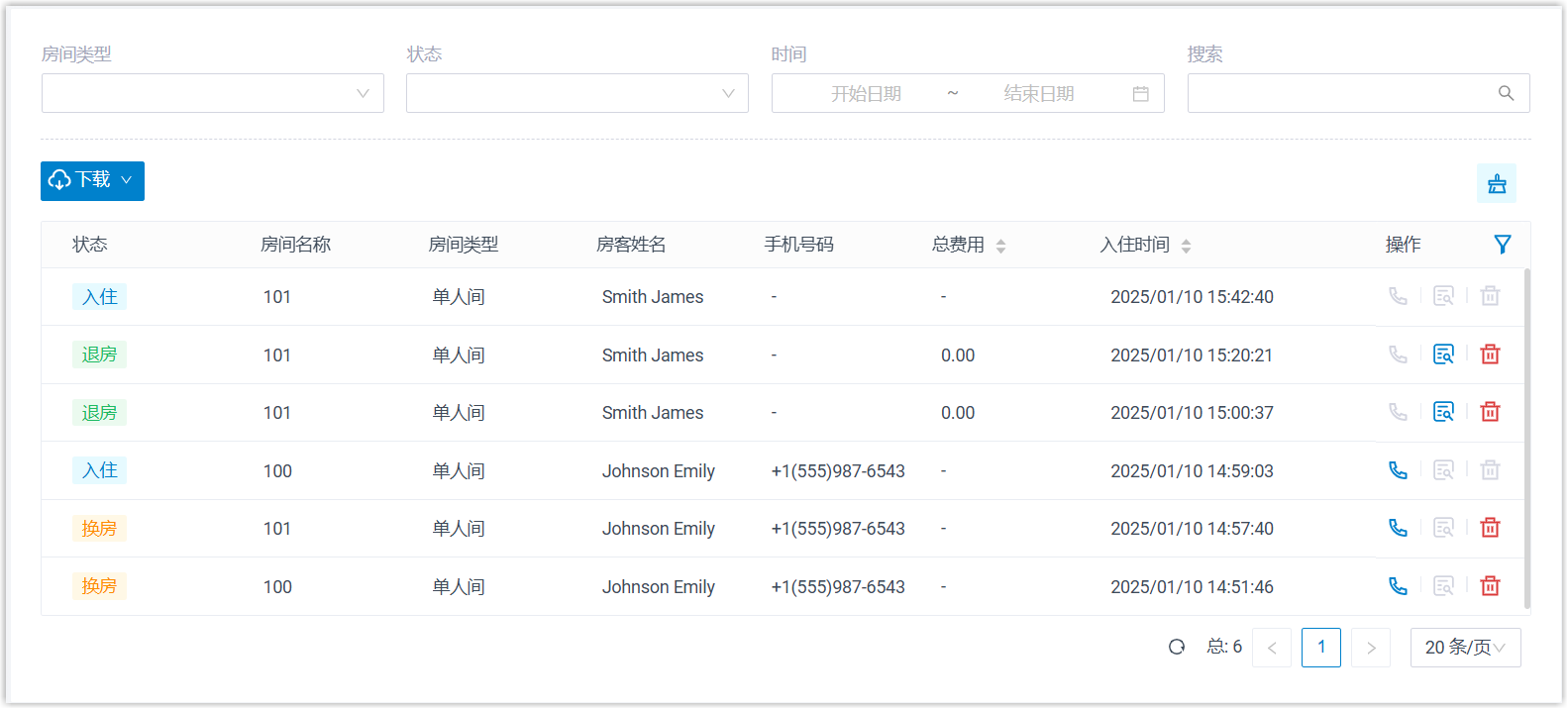This screenshot has width=1568, height=709.
Task: Sort table by 入住时间 column
Action: point(1186,246)
